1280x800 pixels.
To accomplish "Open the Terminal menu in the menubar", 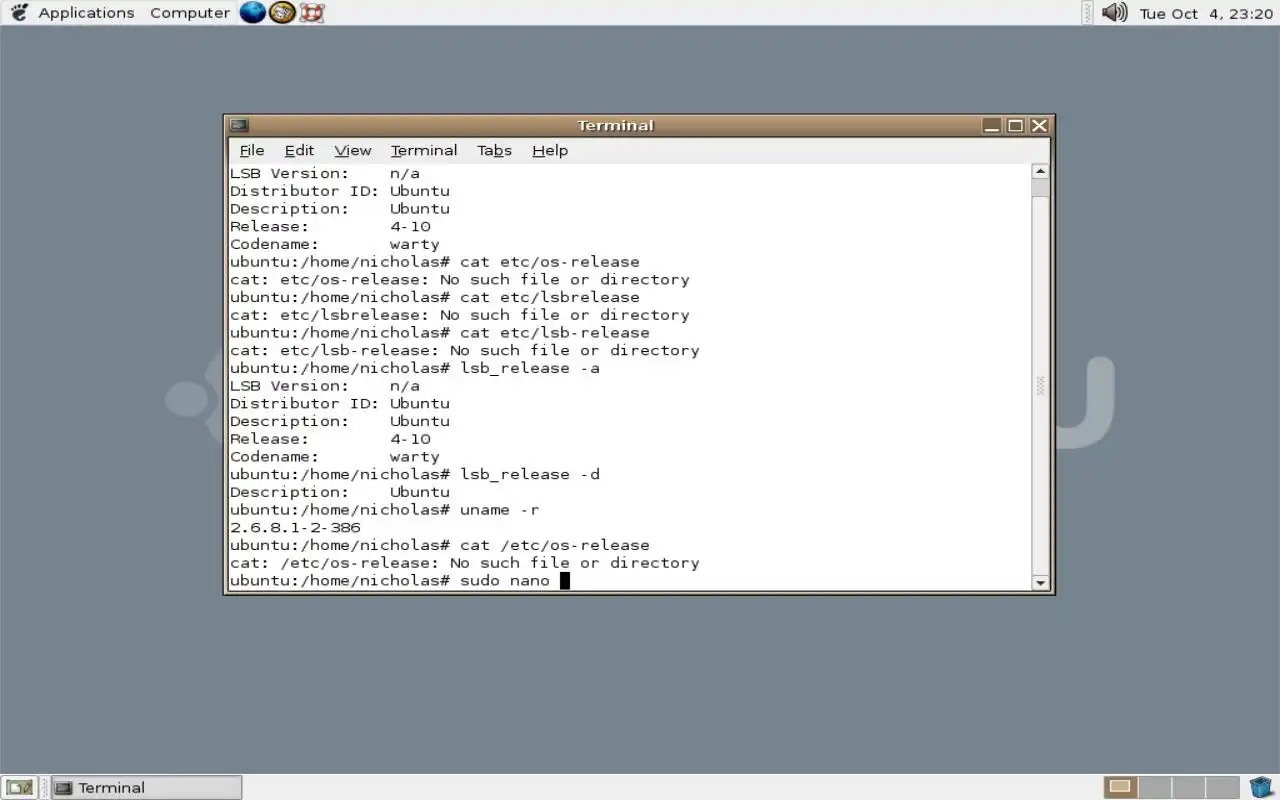I will (x=424, y=150).
